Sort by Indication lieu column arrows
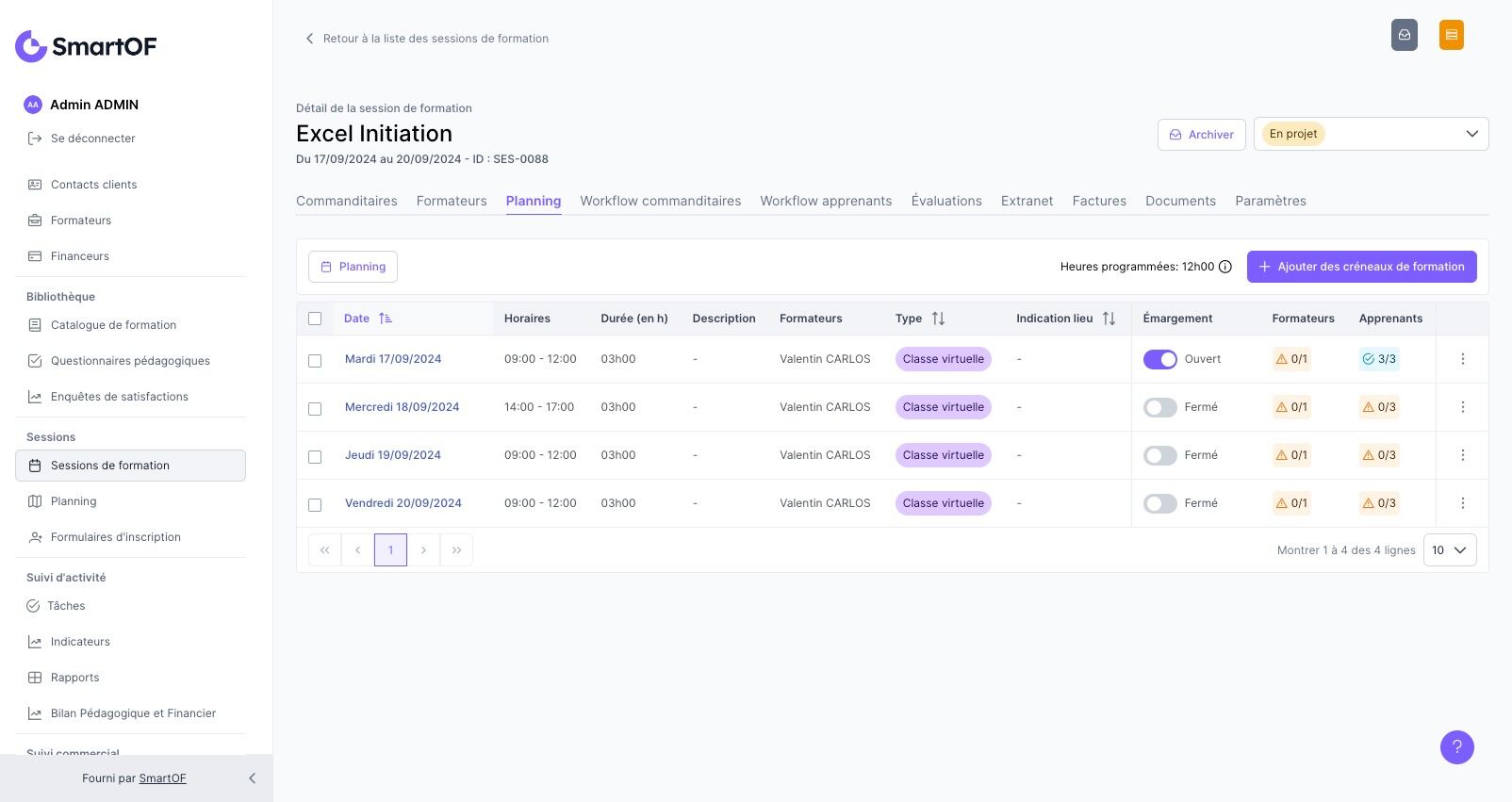This screenshot has width=1512, height=802. pyautogui.click(x=1109, y=319)
